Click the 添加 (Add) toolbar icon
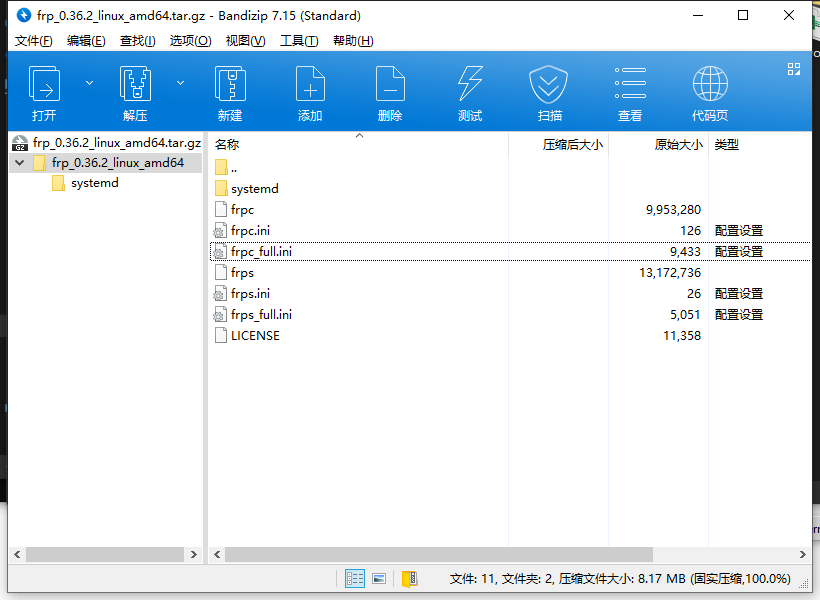The image size is (820, 600). click(x=310, y=85)
